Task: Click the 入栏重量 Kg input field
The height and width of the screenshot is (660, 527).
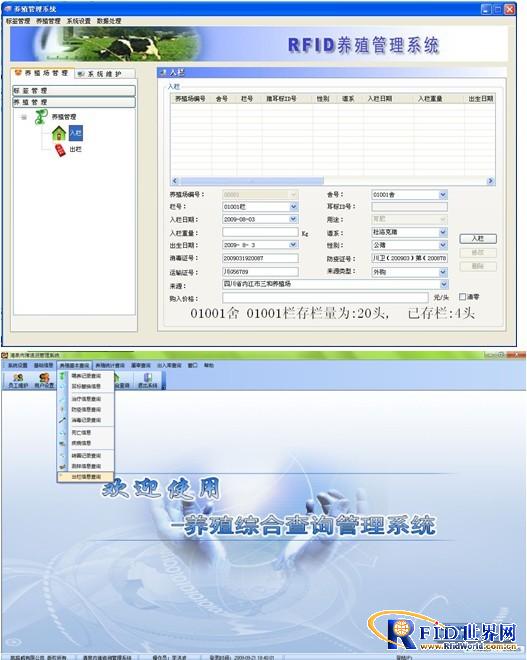Action: click(x=260, y=232)
